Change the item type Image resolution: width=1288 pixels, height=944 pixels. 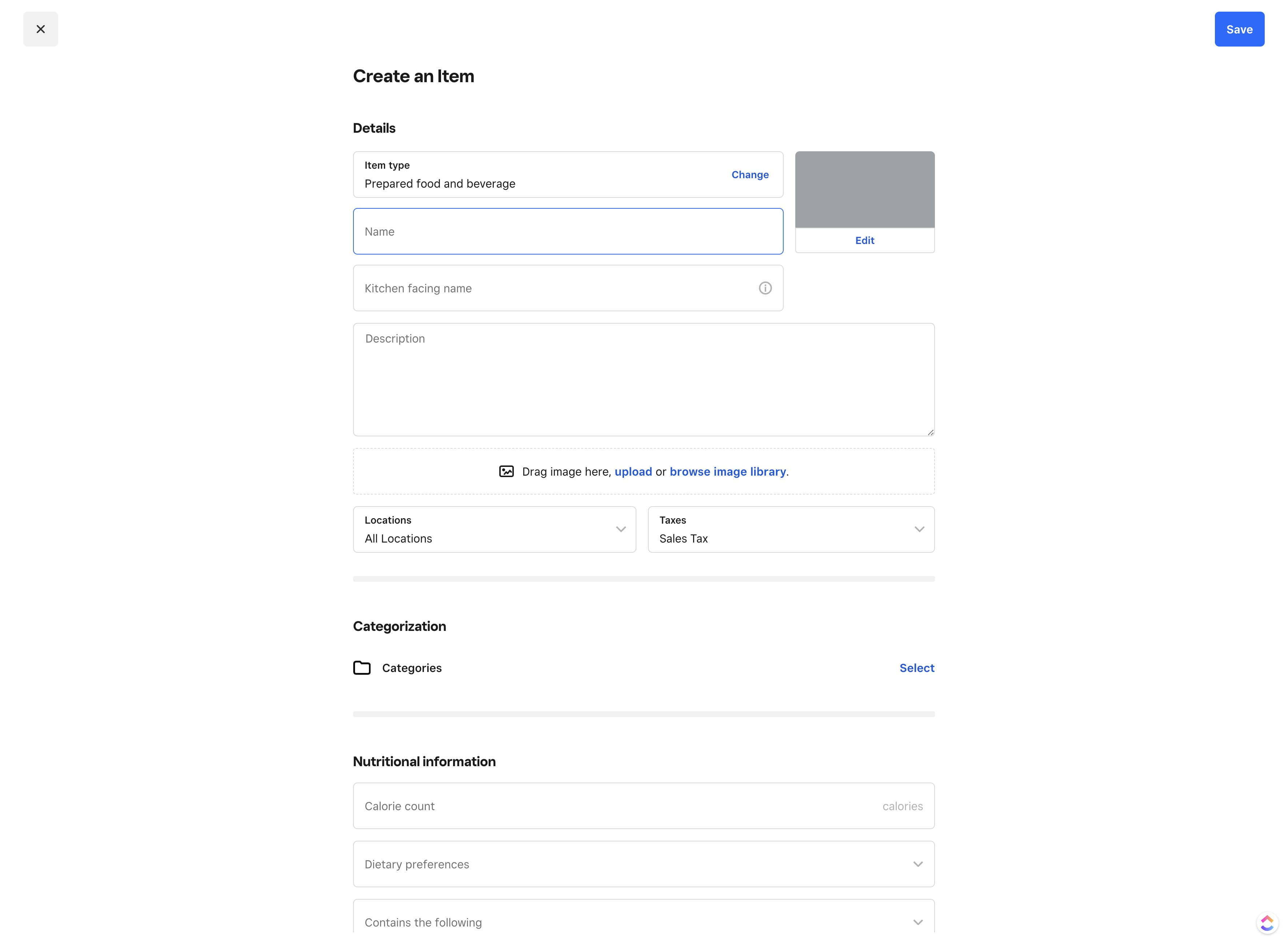(750, 175)
